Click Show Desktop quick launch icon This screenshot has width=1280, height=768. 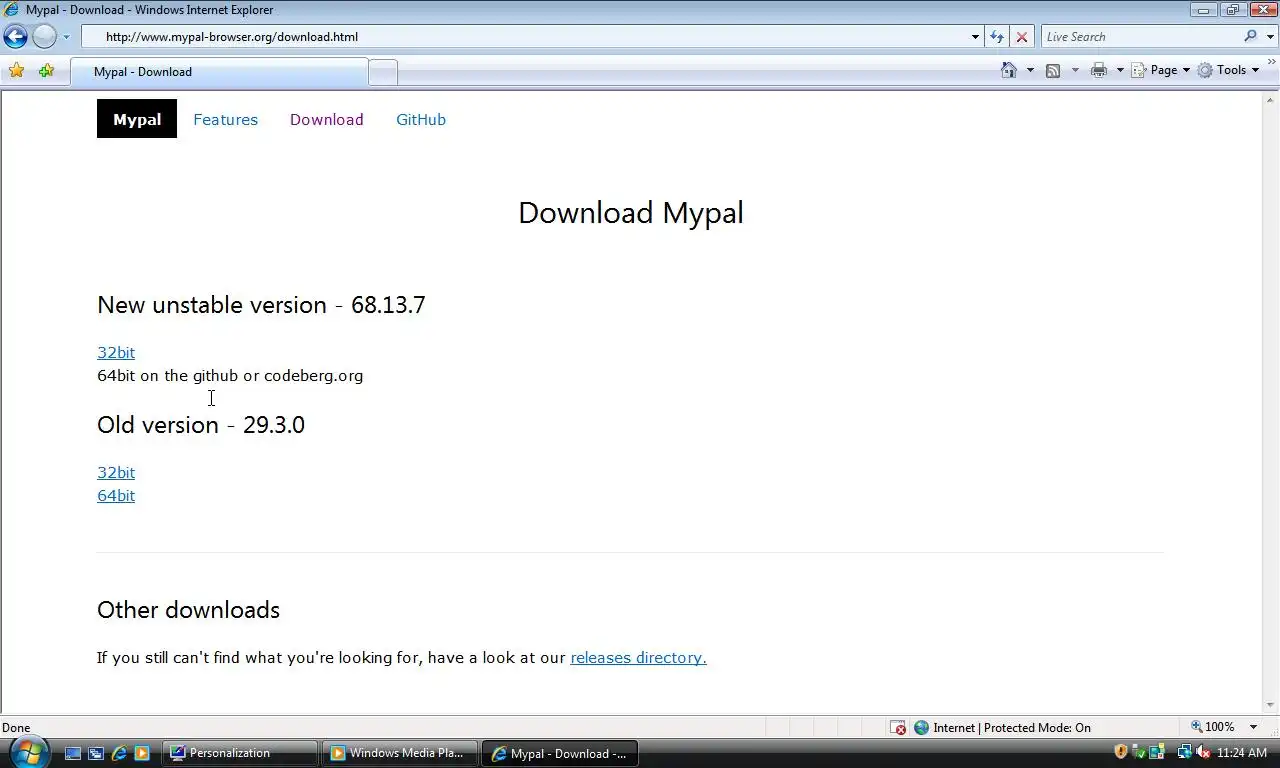point(73,753)
